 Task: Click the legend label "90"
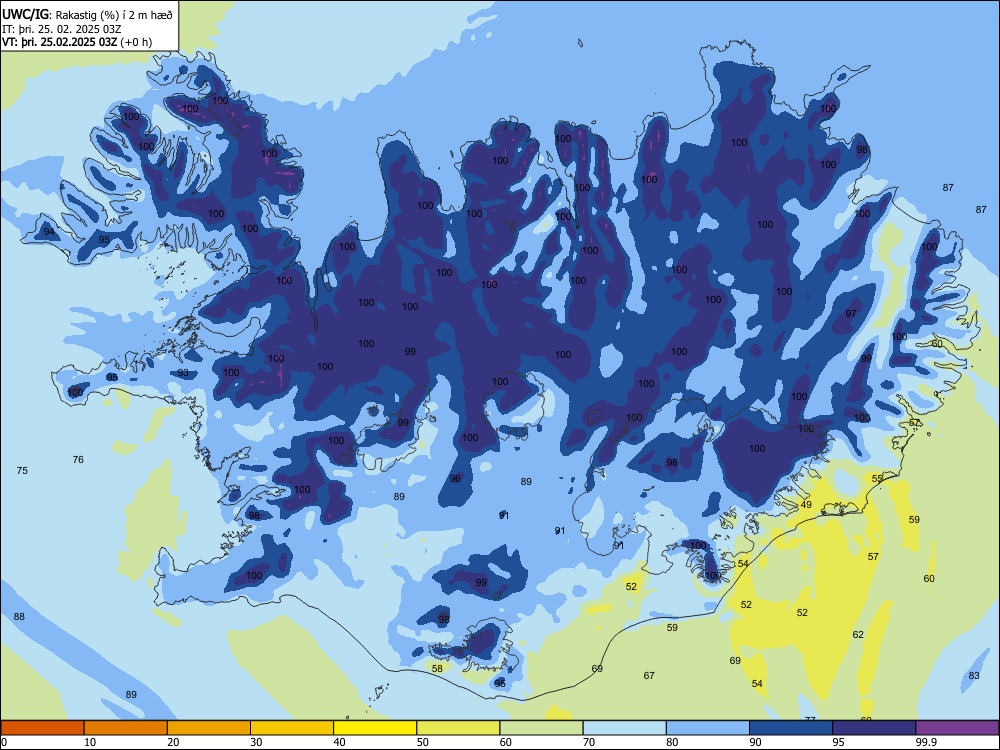(x=756, y=742)
